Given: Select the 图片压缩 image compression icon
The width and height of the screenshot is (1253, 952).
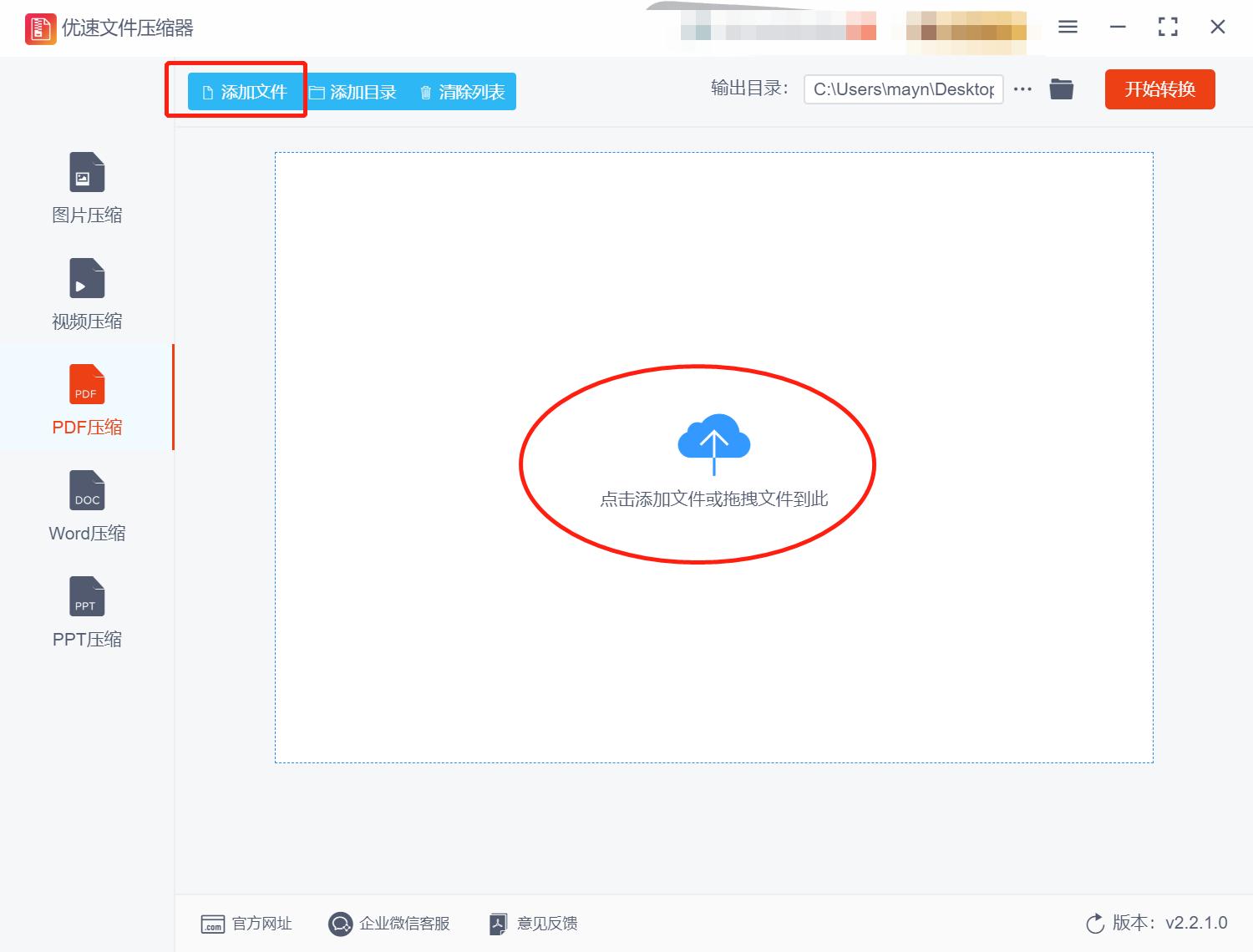Looking at the screenshot, I should click(x=86, y=172).
